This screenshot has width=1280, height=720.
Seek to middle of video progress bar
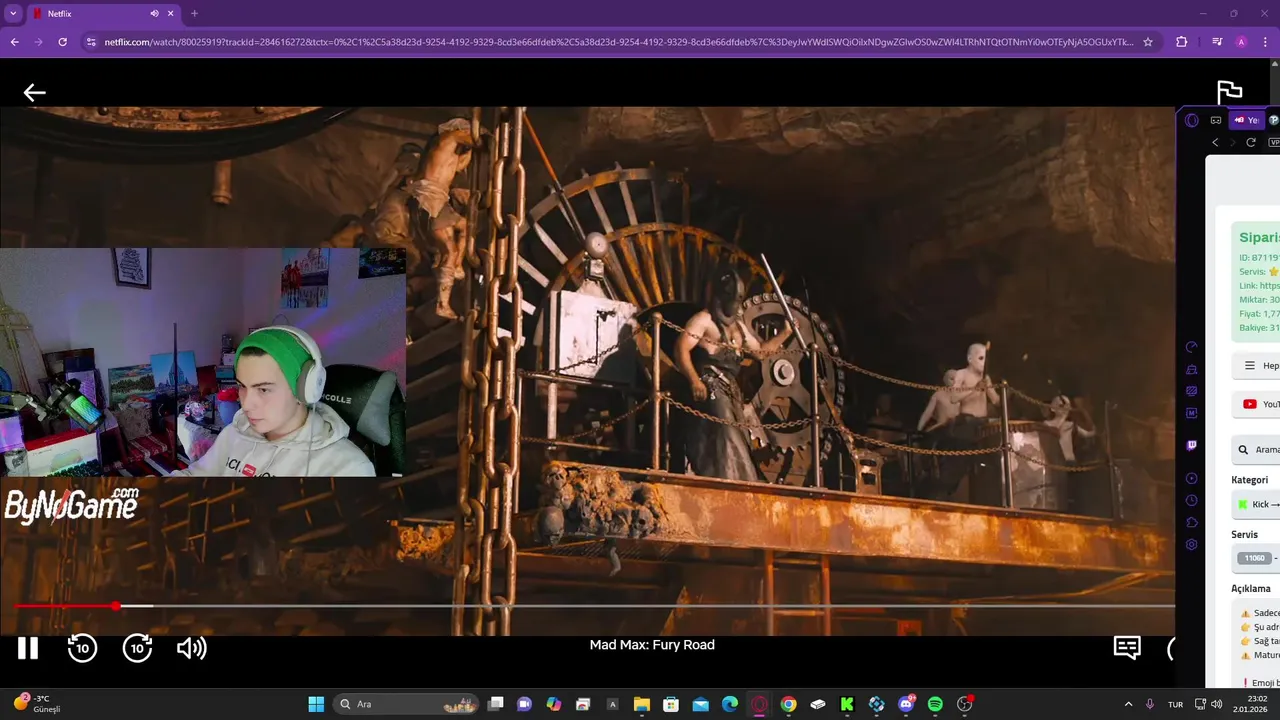(x=595, y=606)
